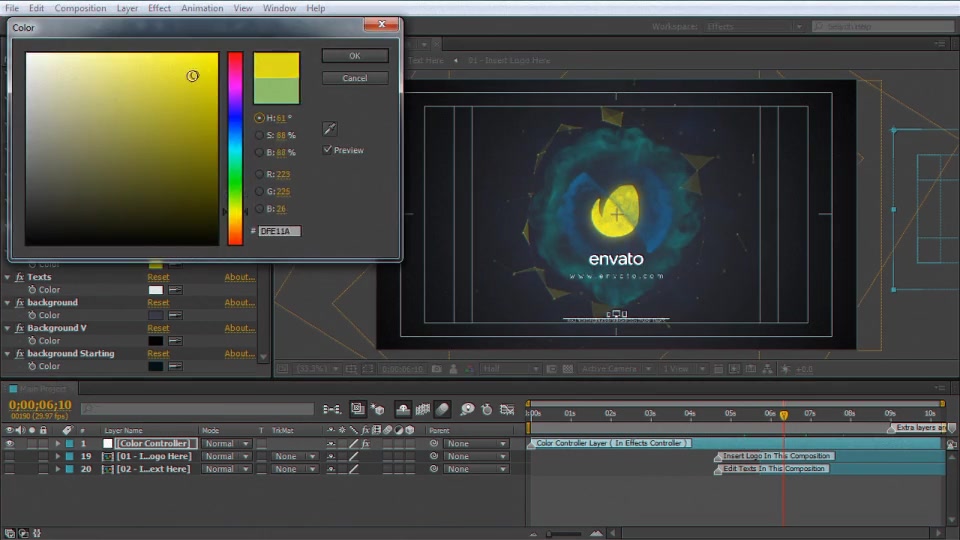Click the hide shy layers icon

[x=402, y=409]
